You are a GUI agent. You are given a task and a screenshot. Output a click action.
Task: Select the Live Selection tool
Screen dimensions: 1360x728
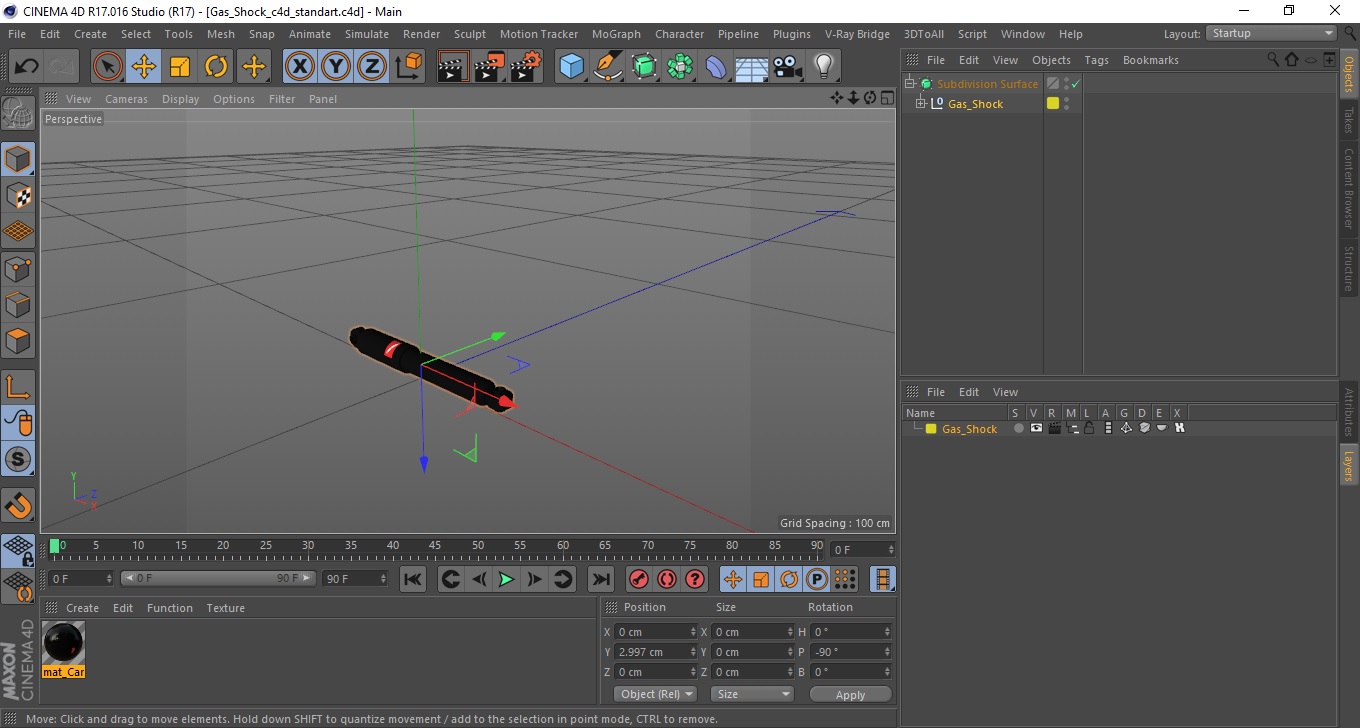pyautogui.click(x=108, y=67)
